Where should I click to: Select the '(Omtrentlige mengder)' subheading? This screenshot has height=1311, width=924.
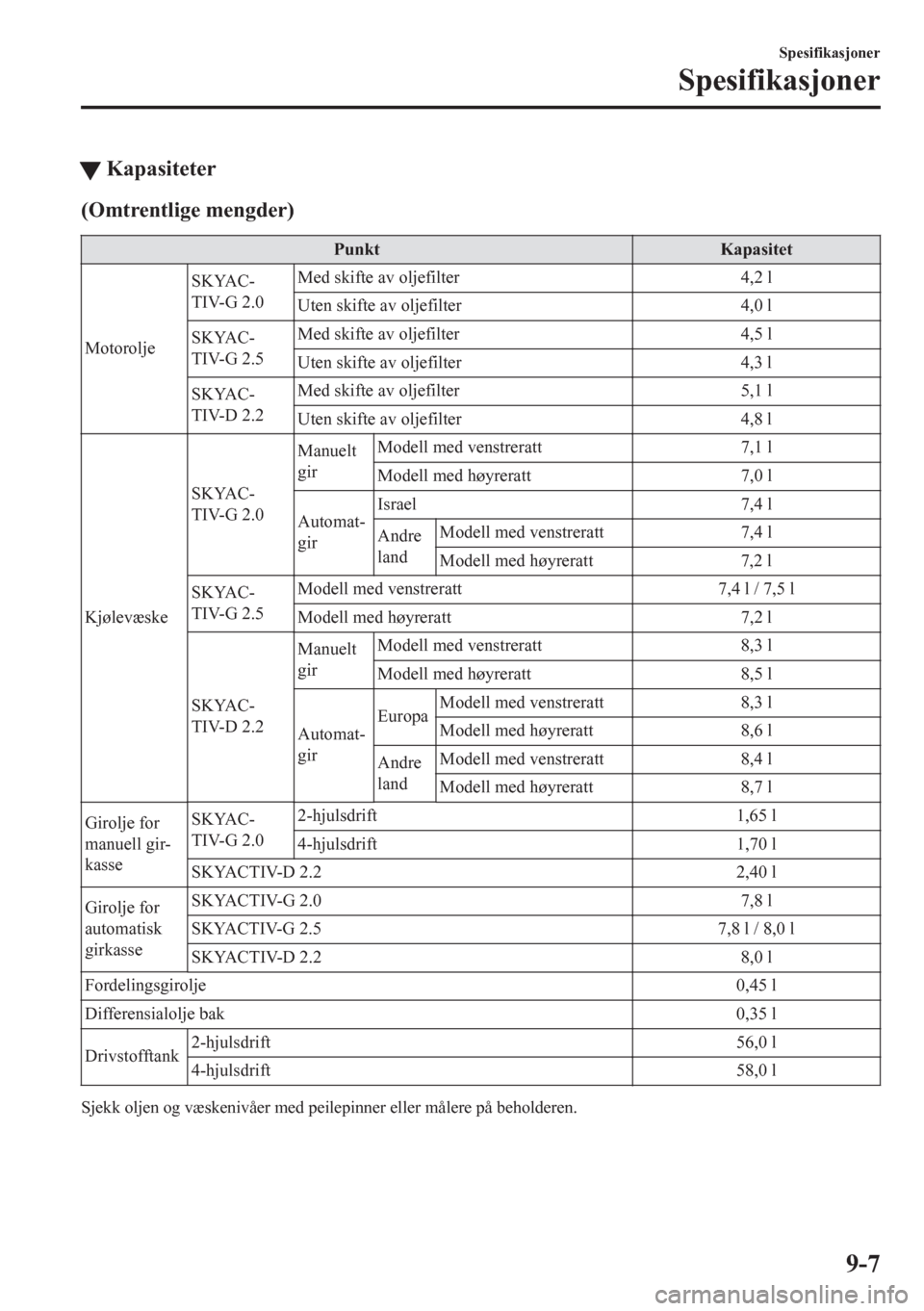[188, 210]
